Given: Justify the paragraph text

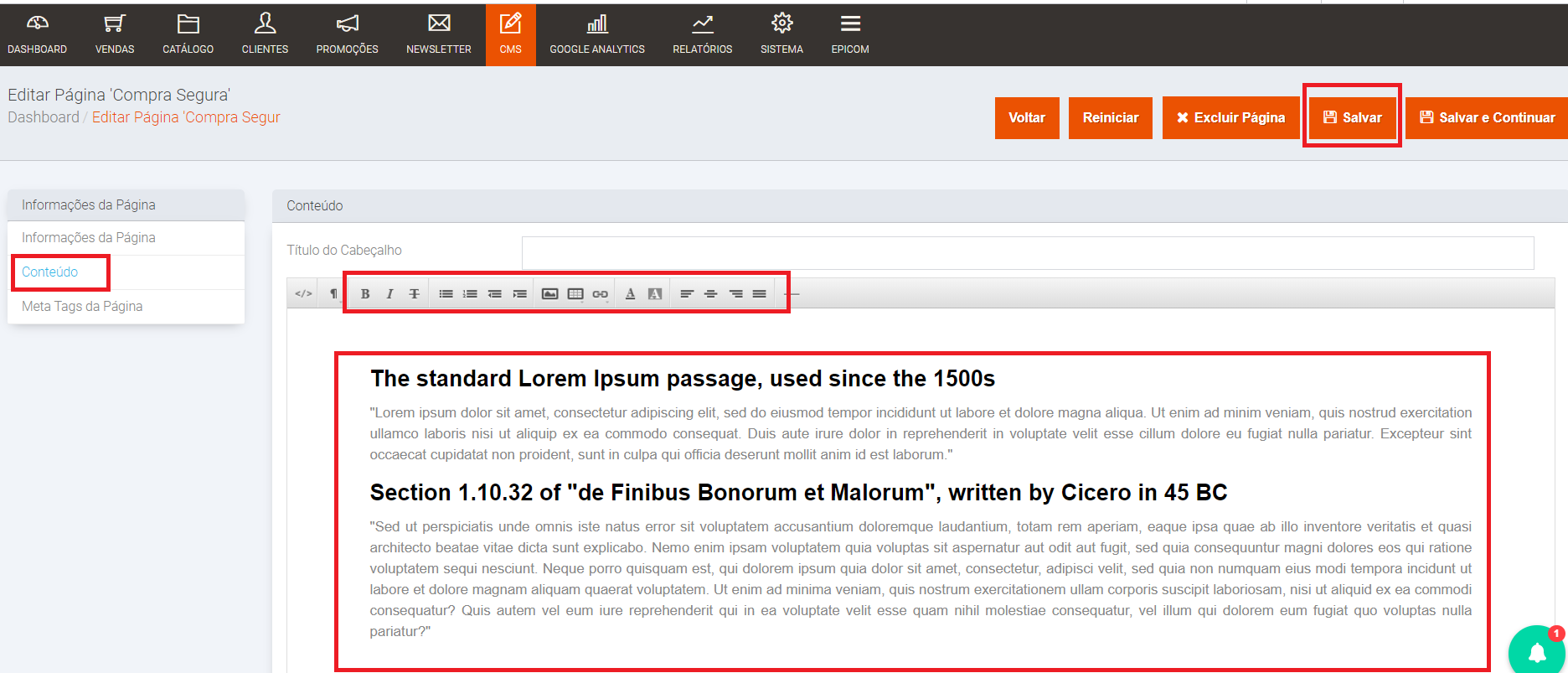Looking at the screenshot, I should [759, 294].
